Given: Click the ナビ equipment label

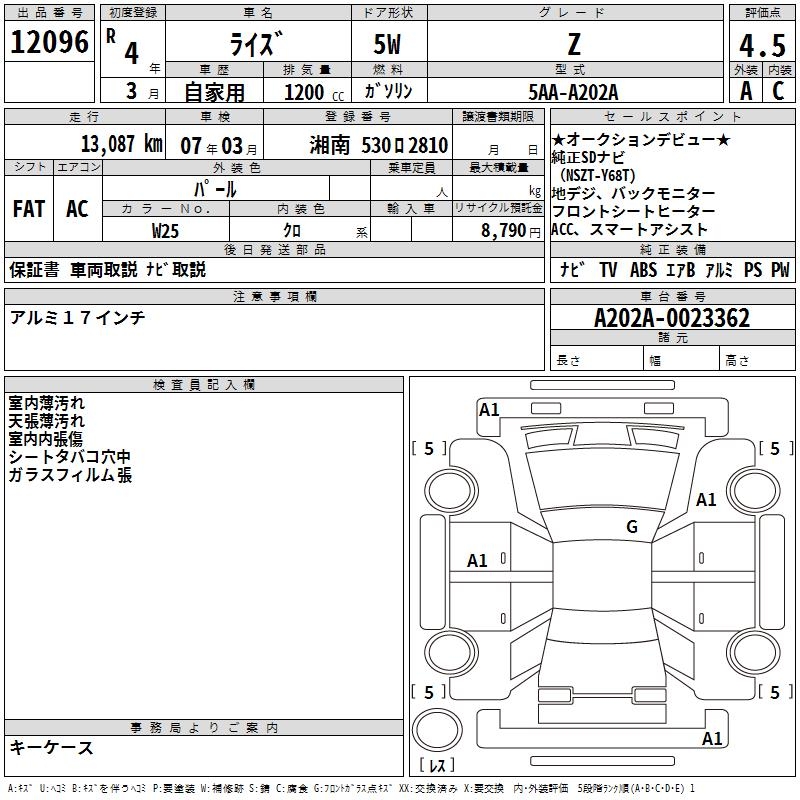Looking at the screenshot, I should 572,269.
